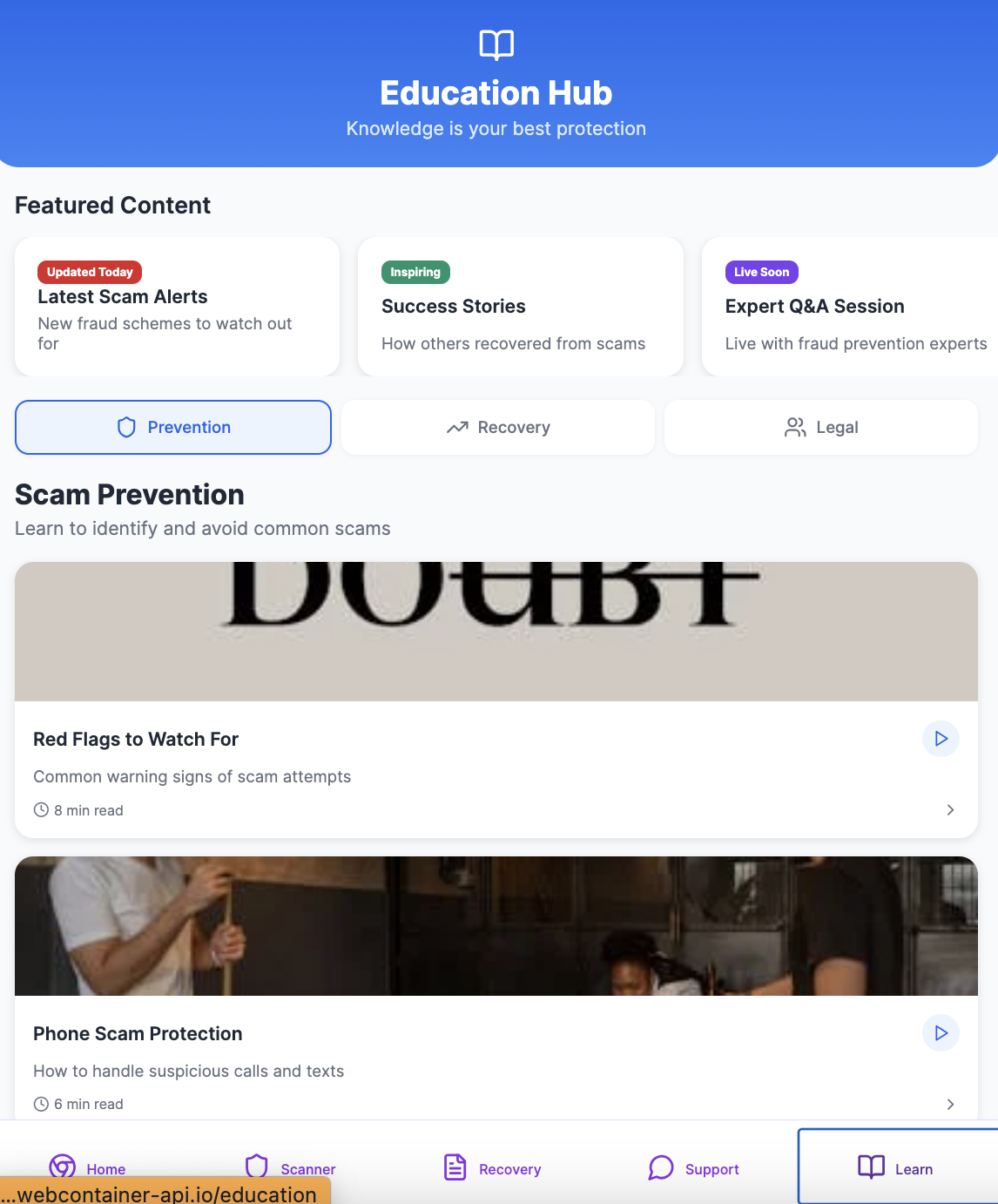Select the Prevention tab
The image size is (998, 1204).
click(x=173, y=428)
